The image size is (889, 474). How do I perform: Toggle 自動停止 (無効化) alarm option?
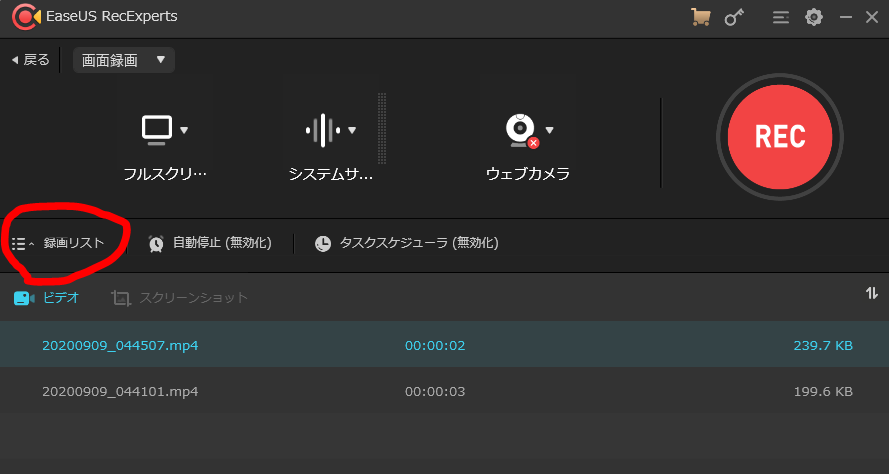point(210,243)
